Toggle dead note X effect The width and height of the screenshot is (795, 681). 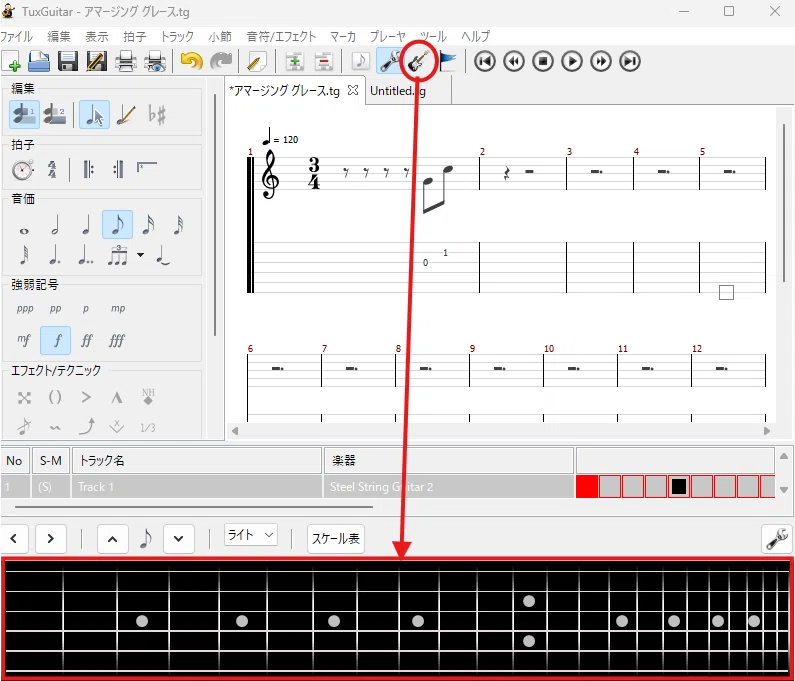(x=24, y=398)
